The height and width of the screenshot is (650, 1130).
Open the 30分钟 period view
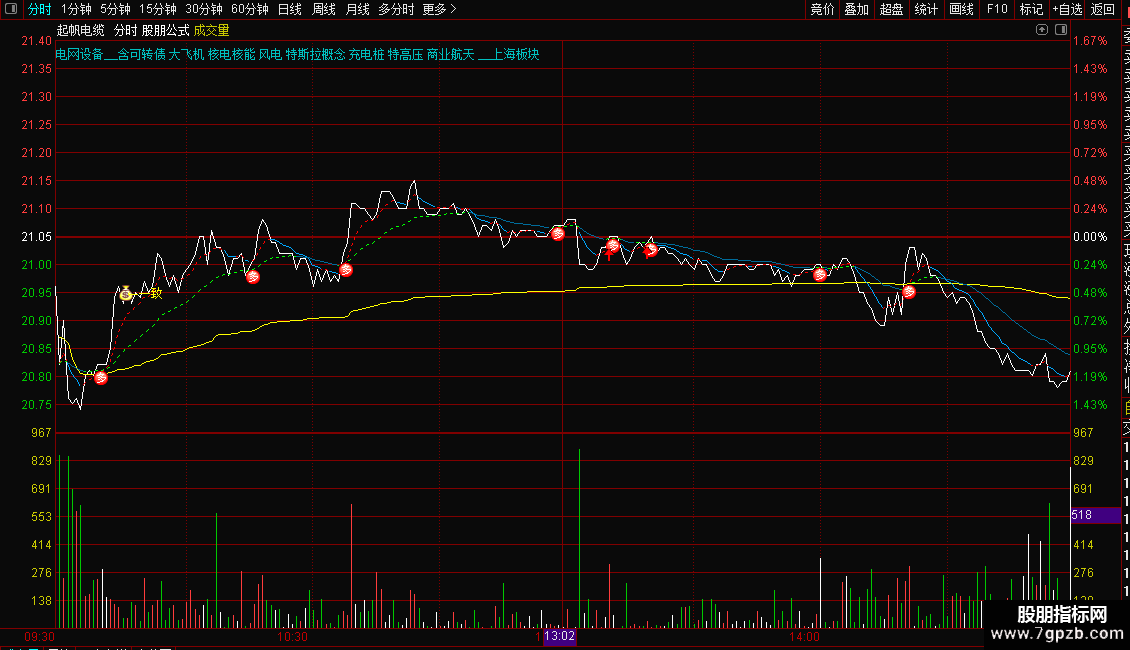(x=204, y=9)
